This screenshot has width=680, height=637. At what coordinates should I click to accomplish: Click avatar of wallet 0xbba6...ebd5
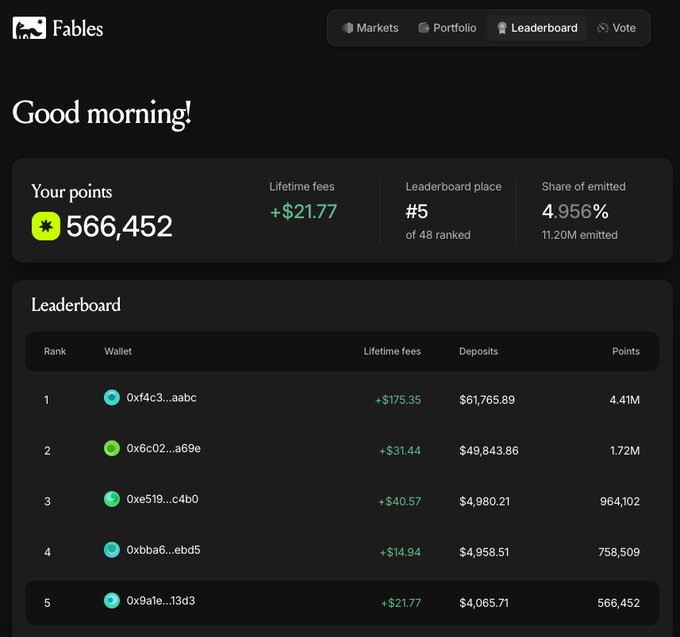click(112, 549)
